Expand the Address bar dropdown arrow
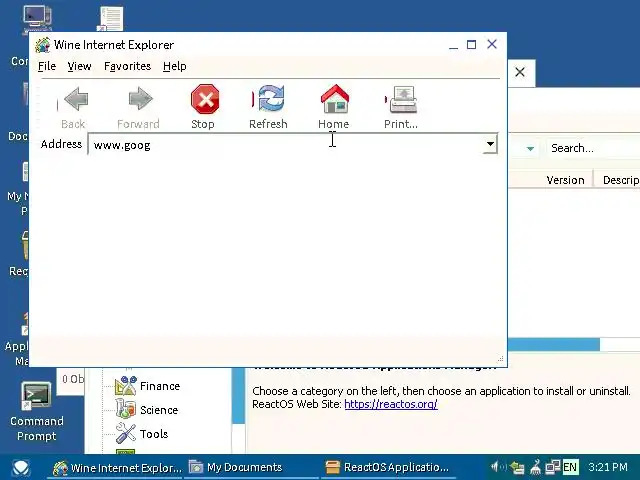640x480 pixels. tap(490, 144)
